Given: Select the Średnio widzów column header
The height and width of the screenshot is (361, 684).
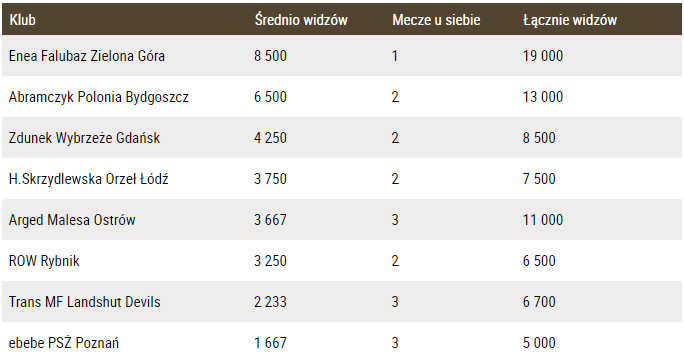Looking at the screenshot, I should tap(301, 20).
